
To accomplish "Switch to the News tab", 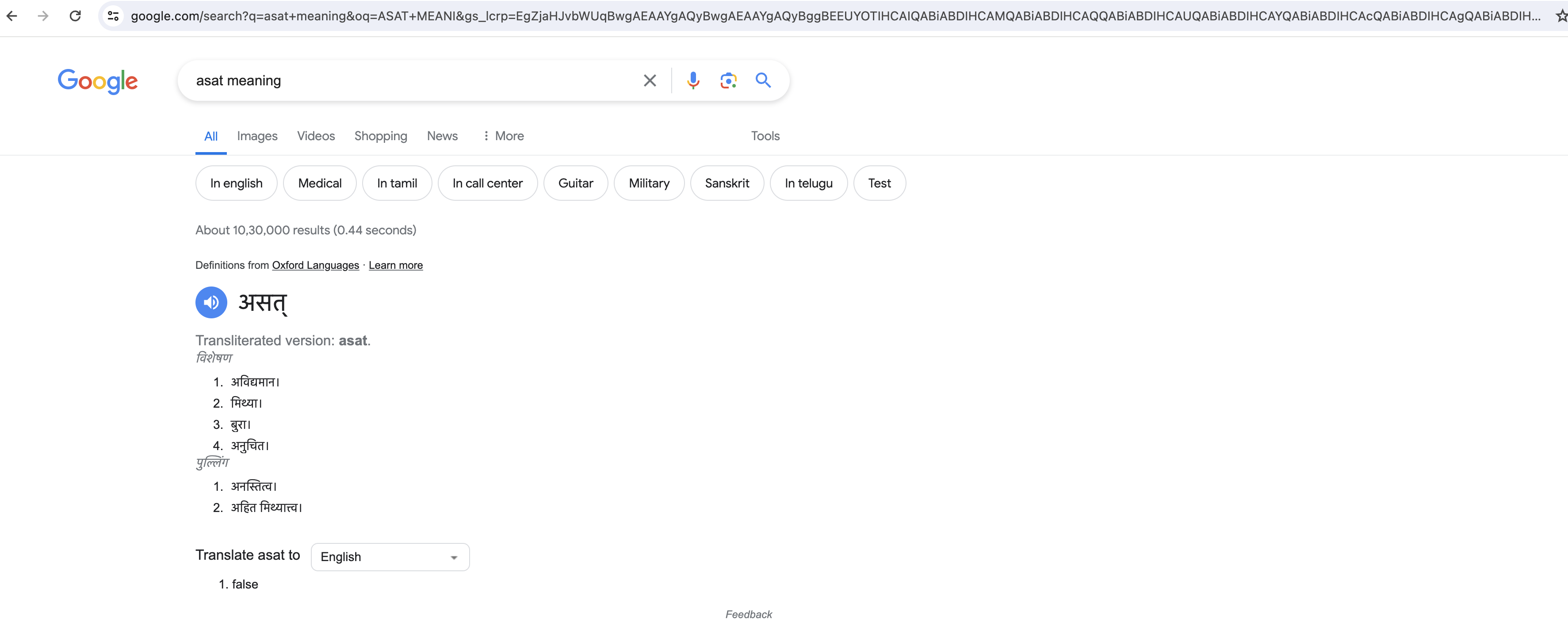I will [442, 136].
